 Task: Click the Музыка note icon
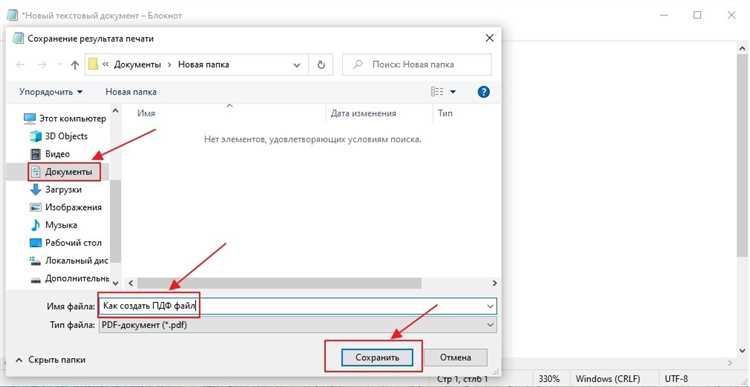(x=36, y=225)
